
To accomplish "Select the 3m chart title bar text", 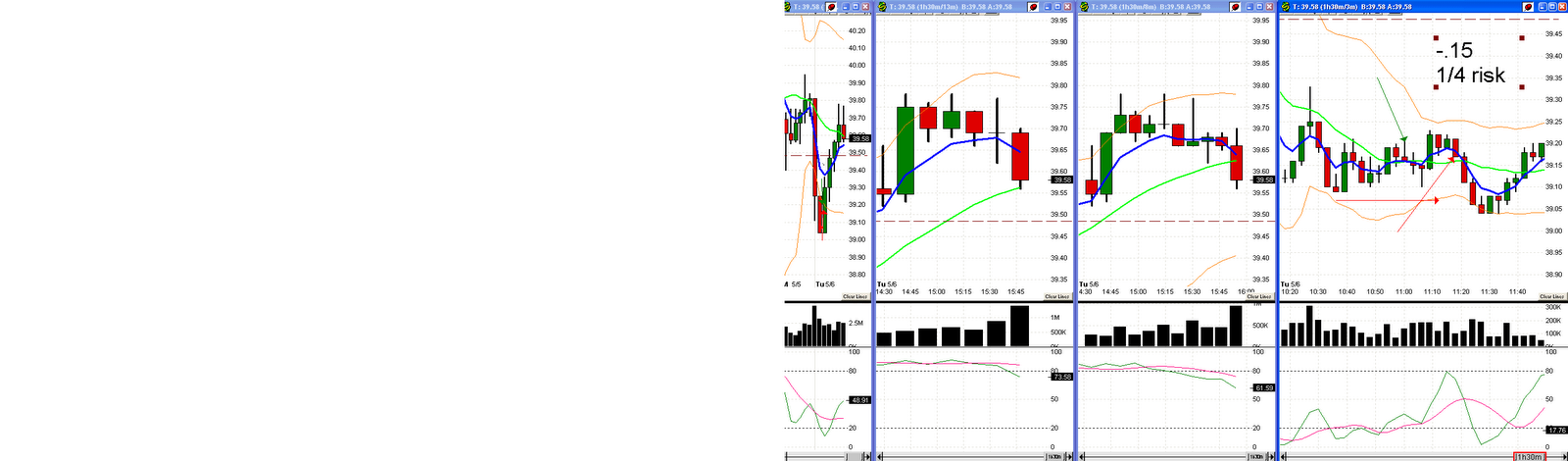I will [1352, 7].
